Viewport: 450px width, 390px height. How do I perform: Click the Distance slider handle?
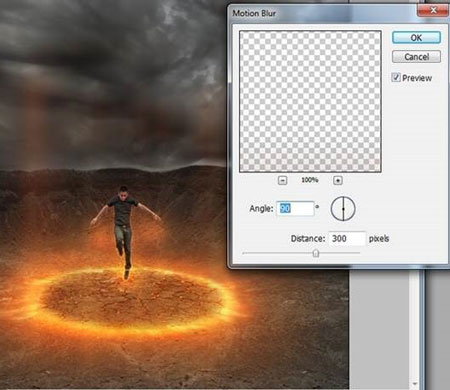pyautogui.click(x=316, y=253)
